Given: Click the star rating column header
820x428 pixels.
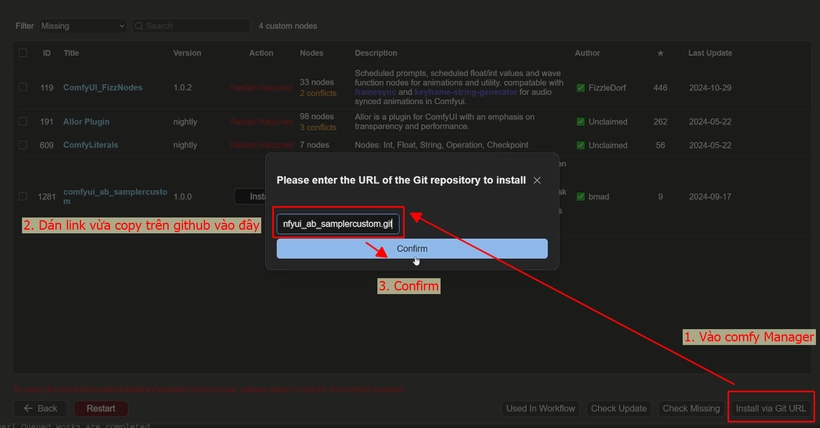Looking at the screenshot, I should [x=660, y=53].
